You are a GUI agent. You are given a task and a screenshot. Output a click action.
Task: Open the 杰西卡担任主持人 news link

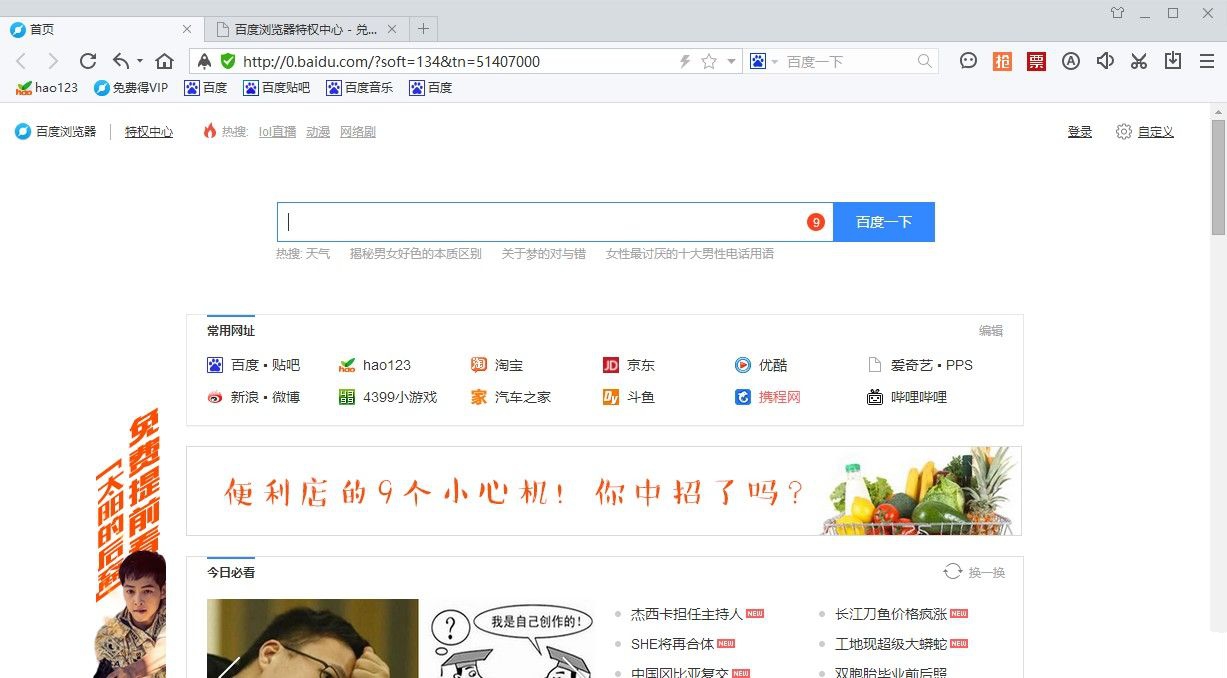tap(687, 614)
